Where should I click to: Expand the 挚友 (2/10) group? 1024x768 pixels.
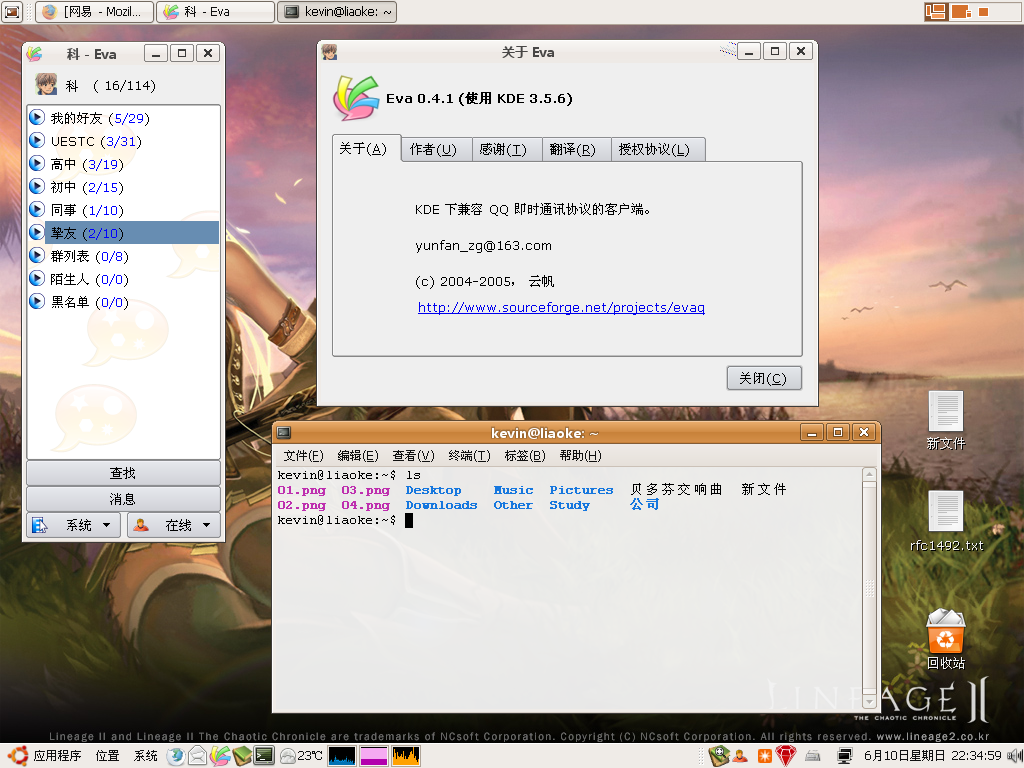37,232
